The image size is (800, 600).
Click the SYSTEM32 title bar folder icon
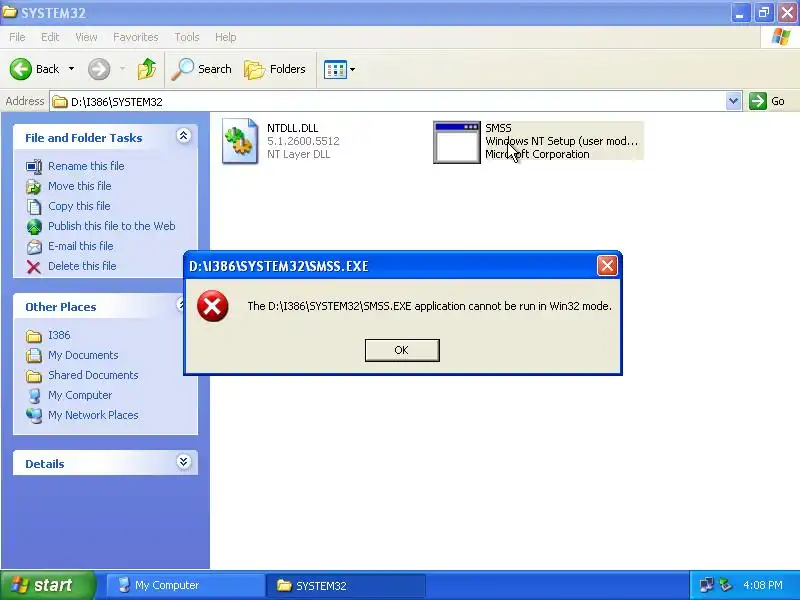[x=10, y=11]
